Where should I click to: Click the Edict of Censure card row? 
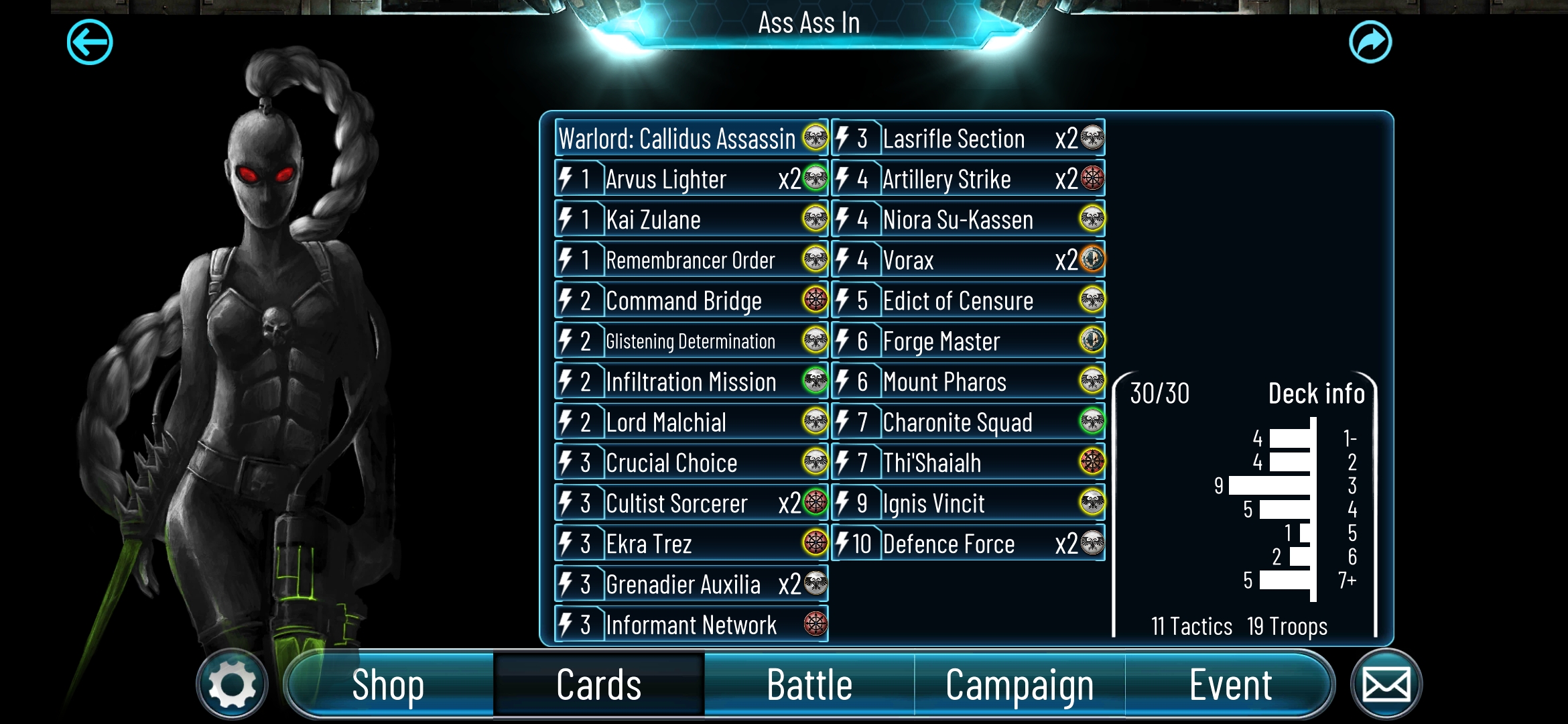(968, 300)
